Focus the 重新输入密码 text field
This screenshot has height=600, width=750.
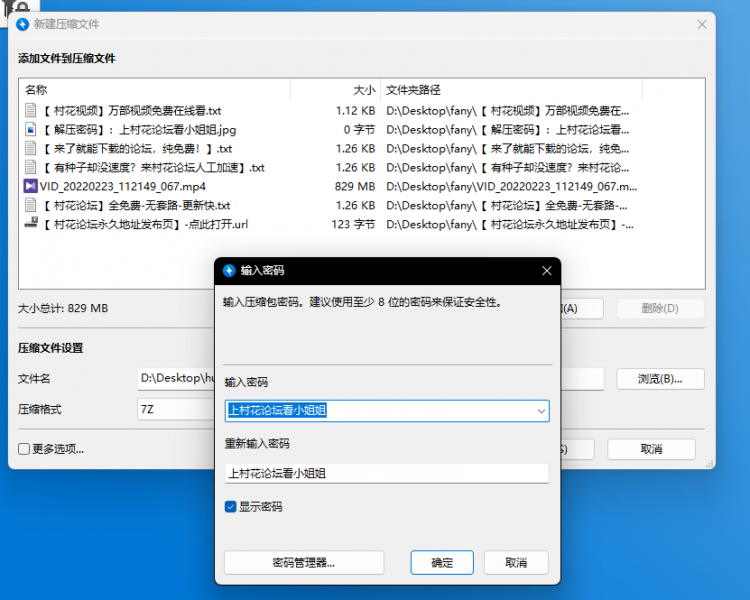pyautogui.click(x=386, y=474)
